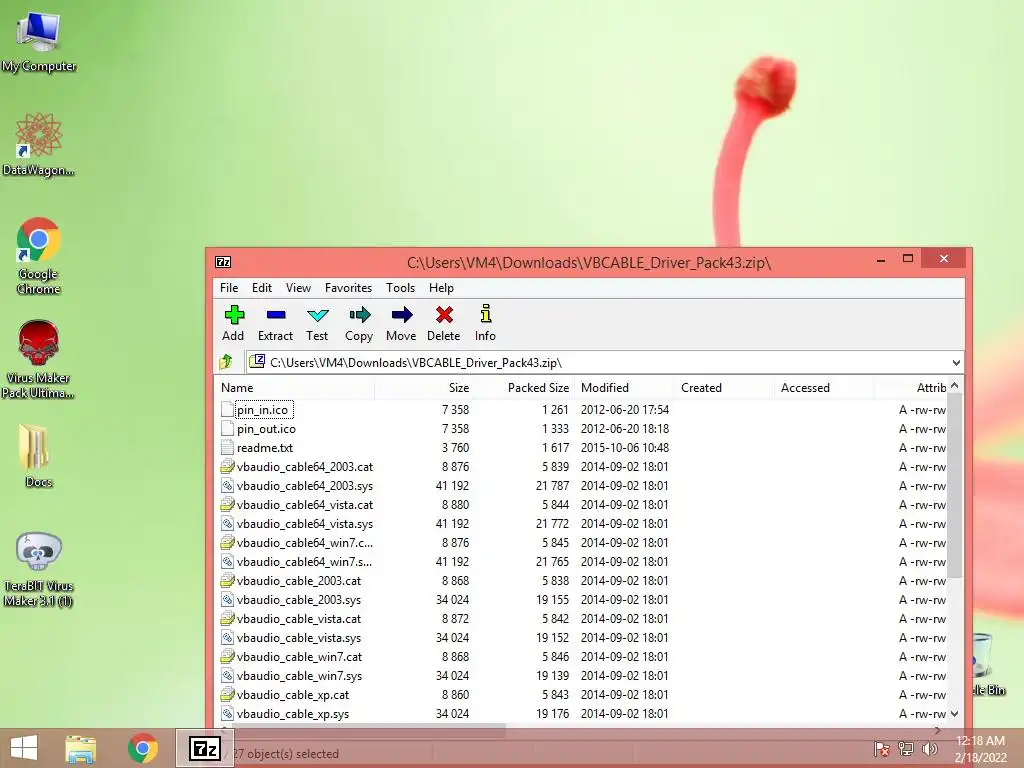This screenshot has height=768, width=1024.
Task: Select the Docs folder on desktop
Action: click(39, 456)
